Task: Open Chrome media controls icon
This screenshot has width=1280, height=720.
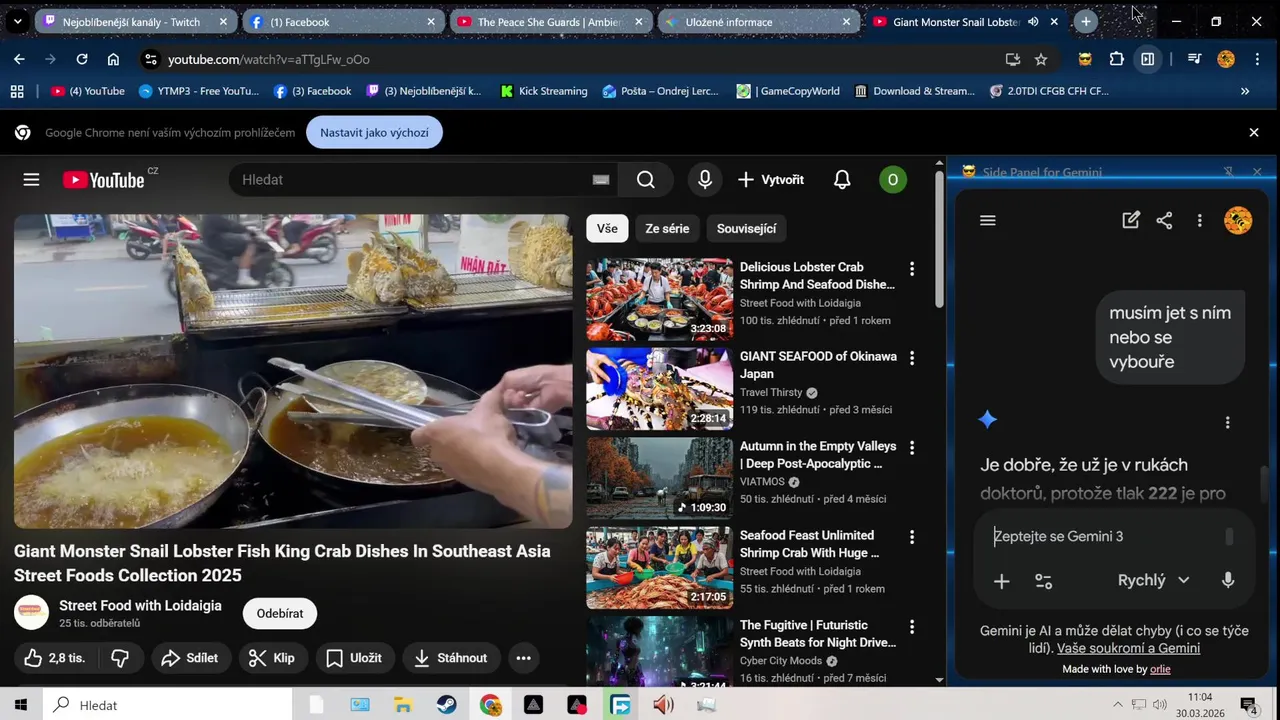Action: (x=1194, y=59)
